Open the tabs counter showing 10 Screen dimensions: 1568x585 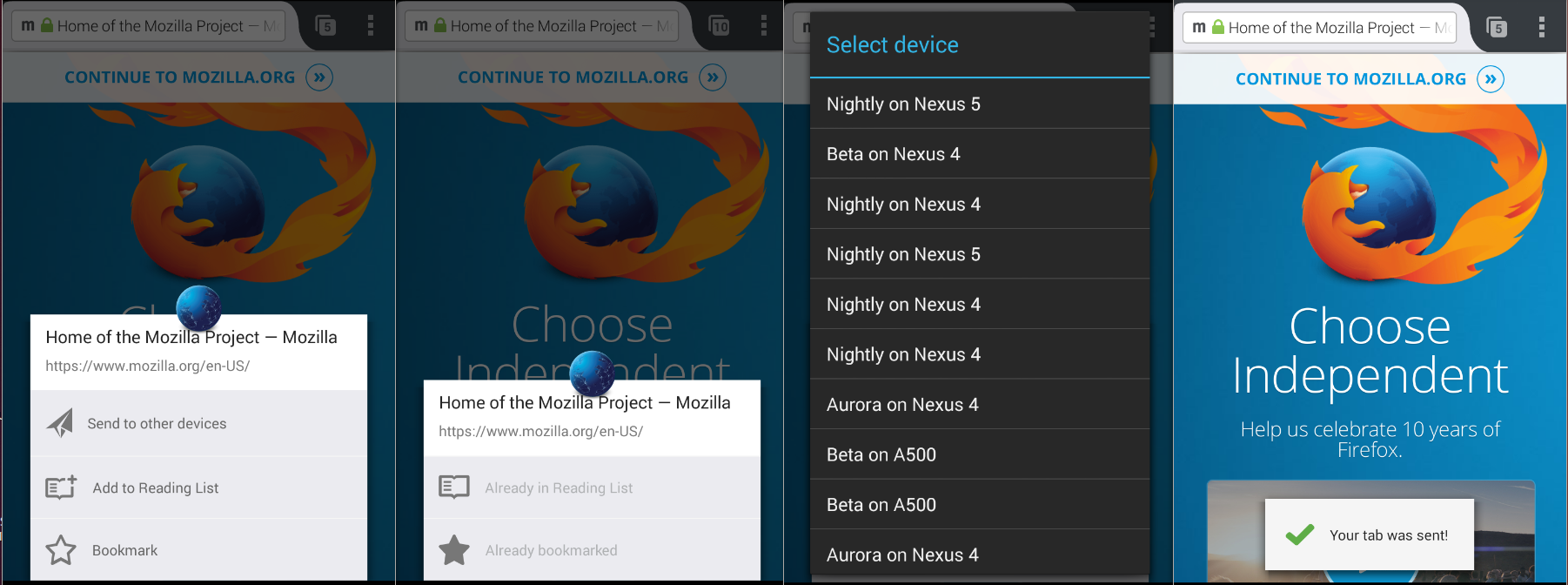click(x=720, y=26)
